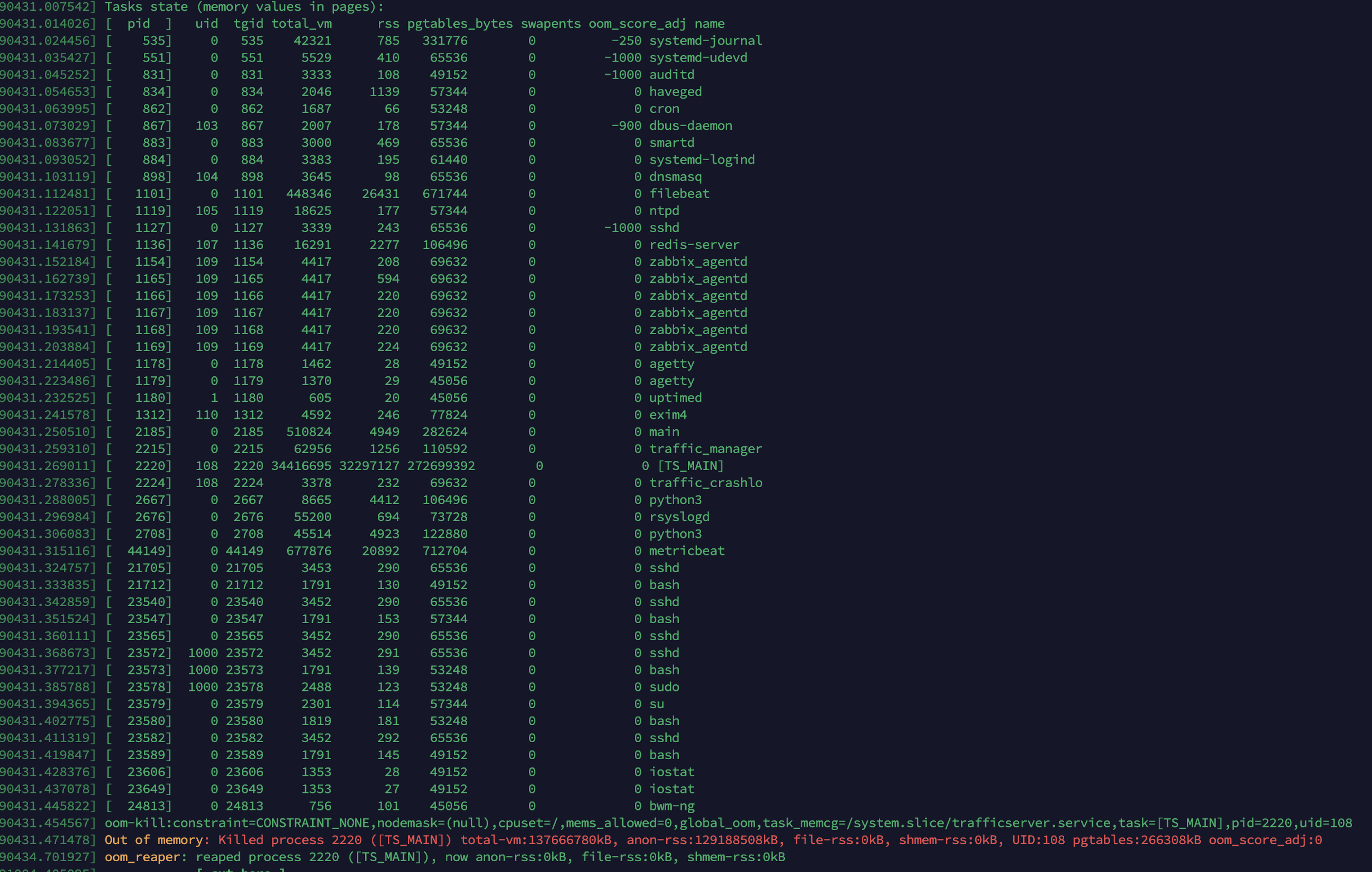Viewport: 1372px width, 872px height.
Task: Click the redis-server process name
Action: [695, 244]
